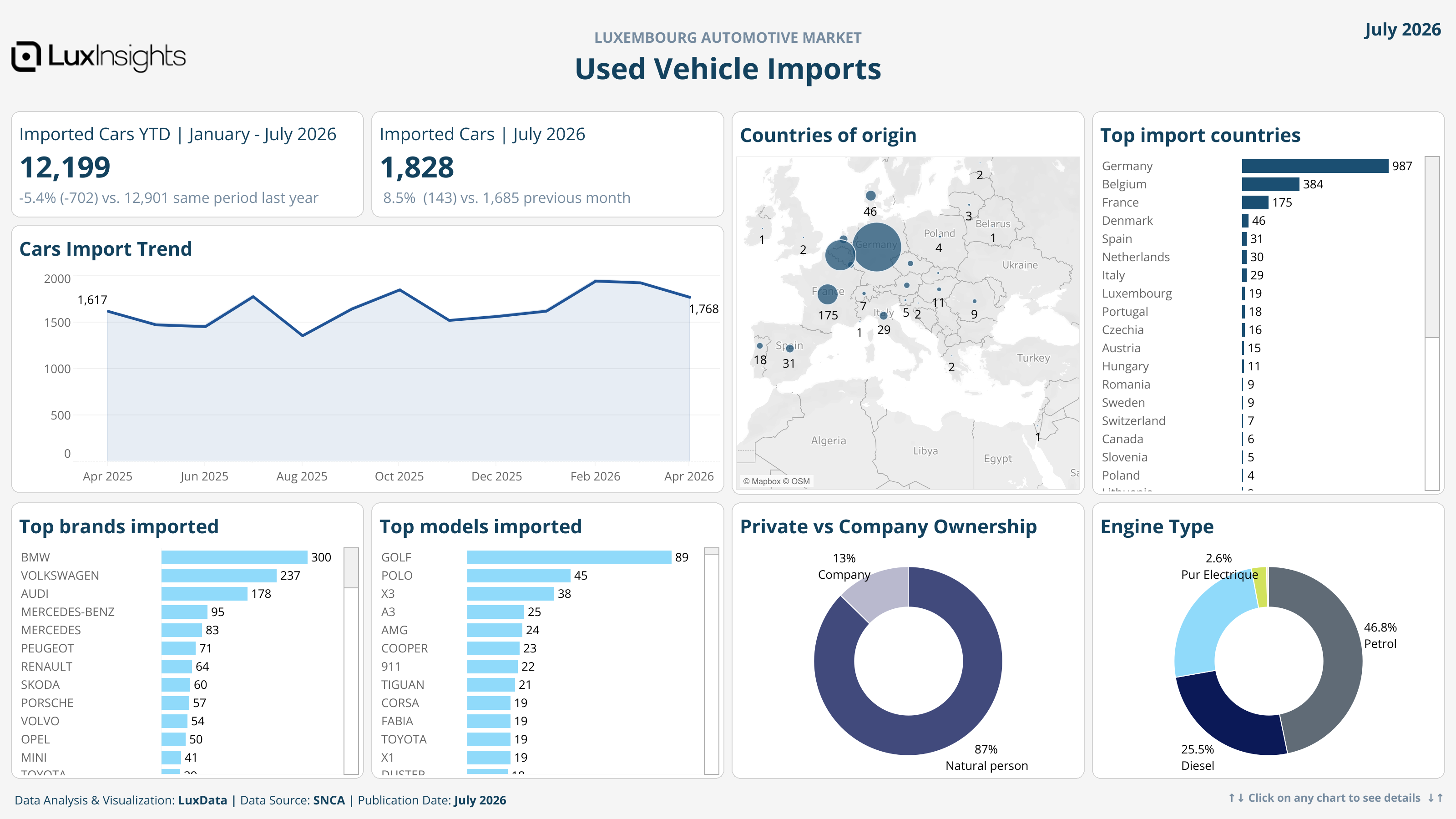
Task: Click the GOLF model bar showing 89
Action: [x=569, y=557]
